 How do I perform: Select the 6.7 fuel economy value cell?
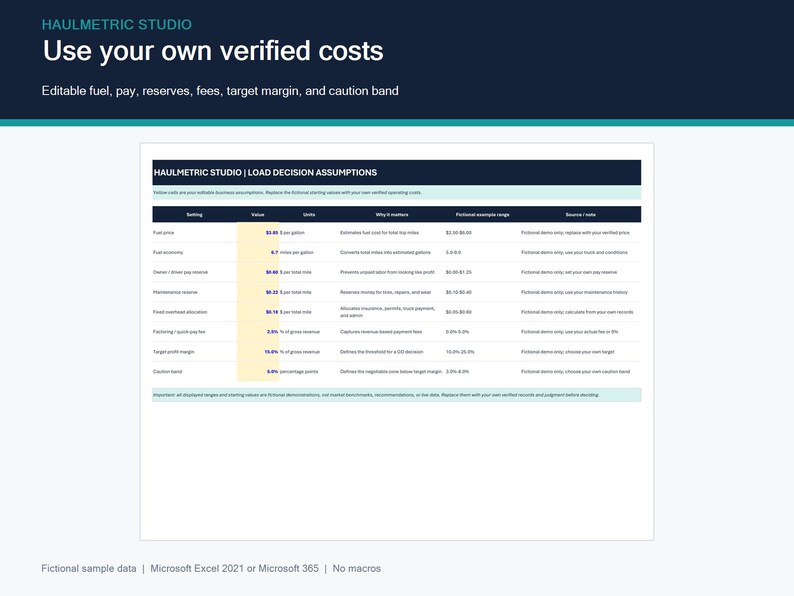[x=258, y=252]
